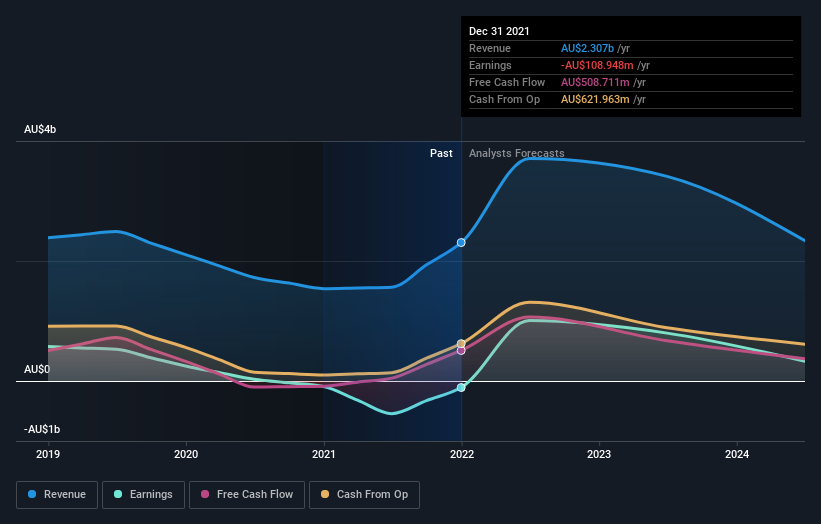
Task: Click the -AU$1b y-axis label
Action: pos(42,430)
